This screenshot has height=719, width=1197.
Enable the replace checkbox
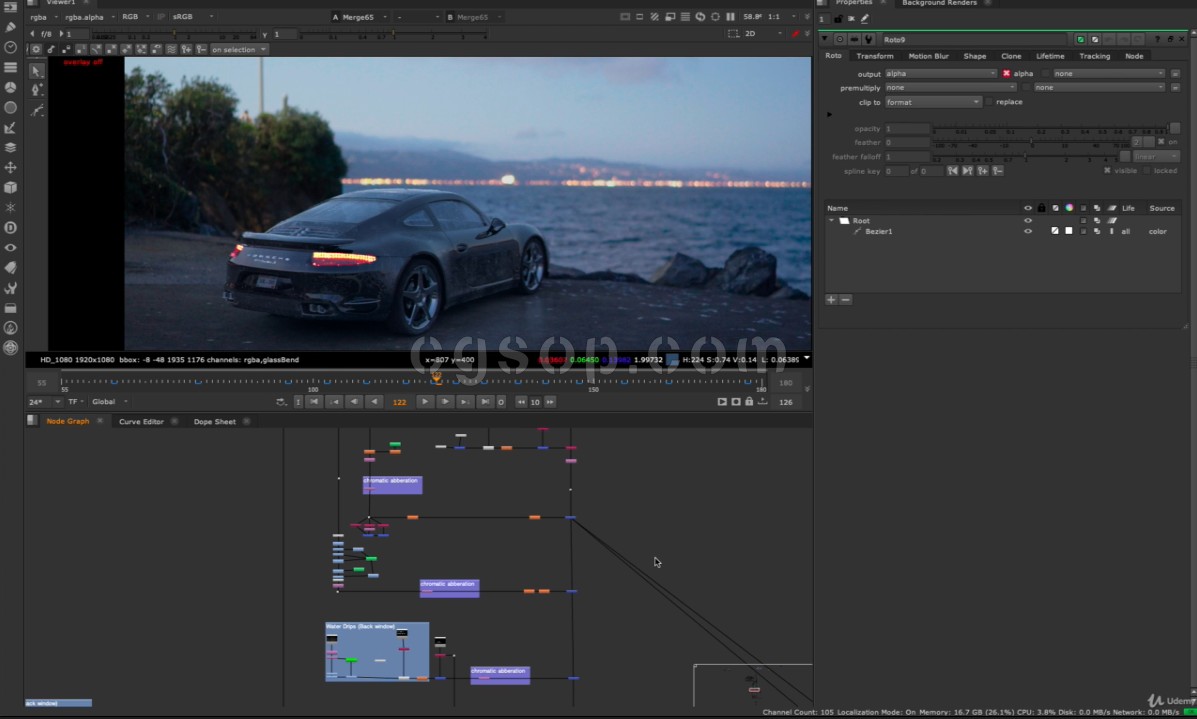990,102
